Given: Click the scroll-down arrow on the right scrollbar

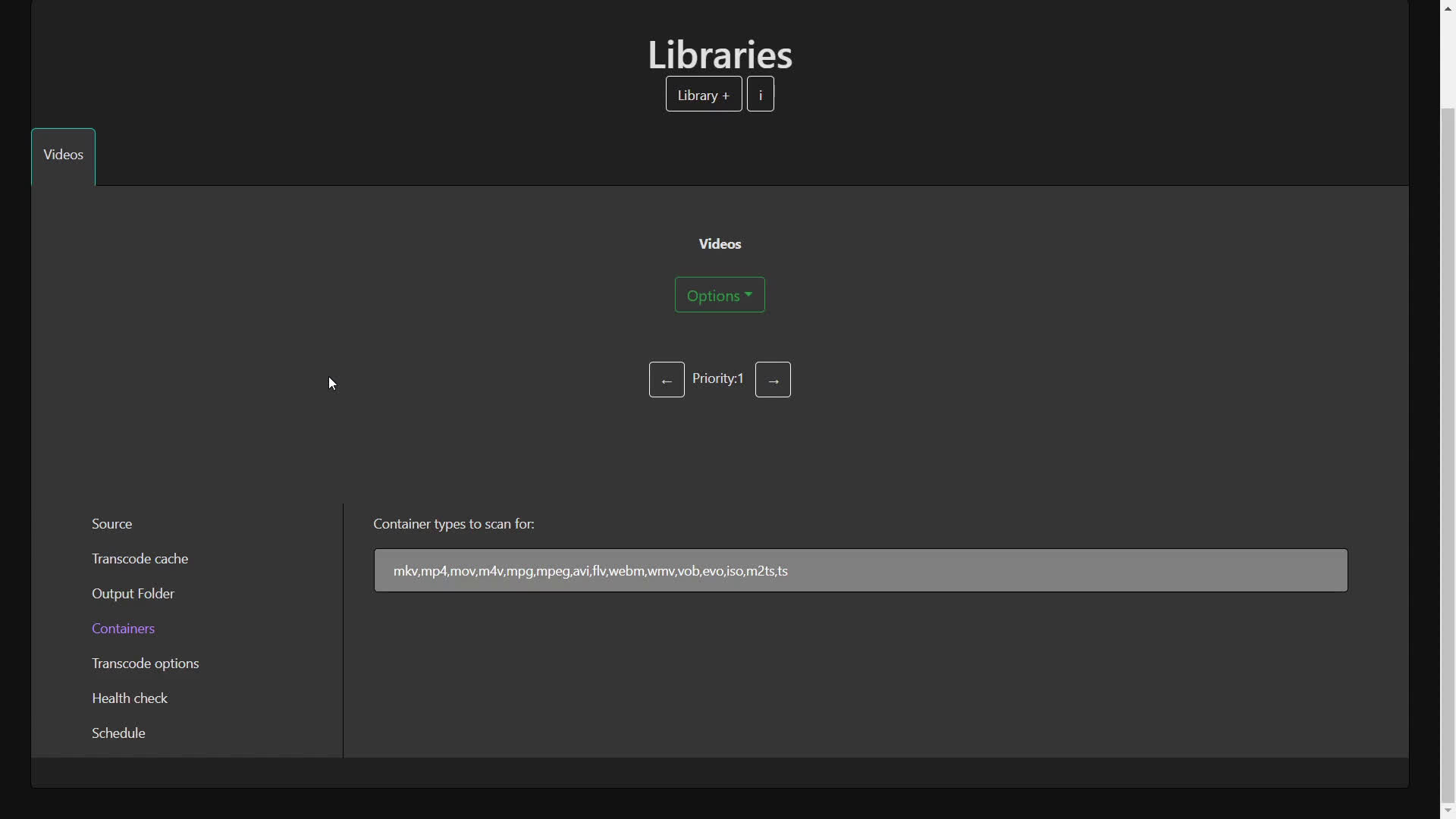Looking at the screenshot, I should (x=1447, y=811).
